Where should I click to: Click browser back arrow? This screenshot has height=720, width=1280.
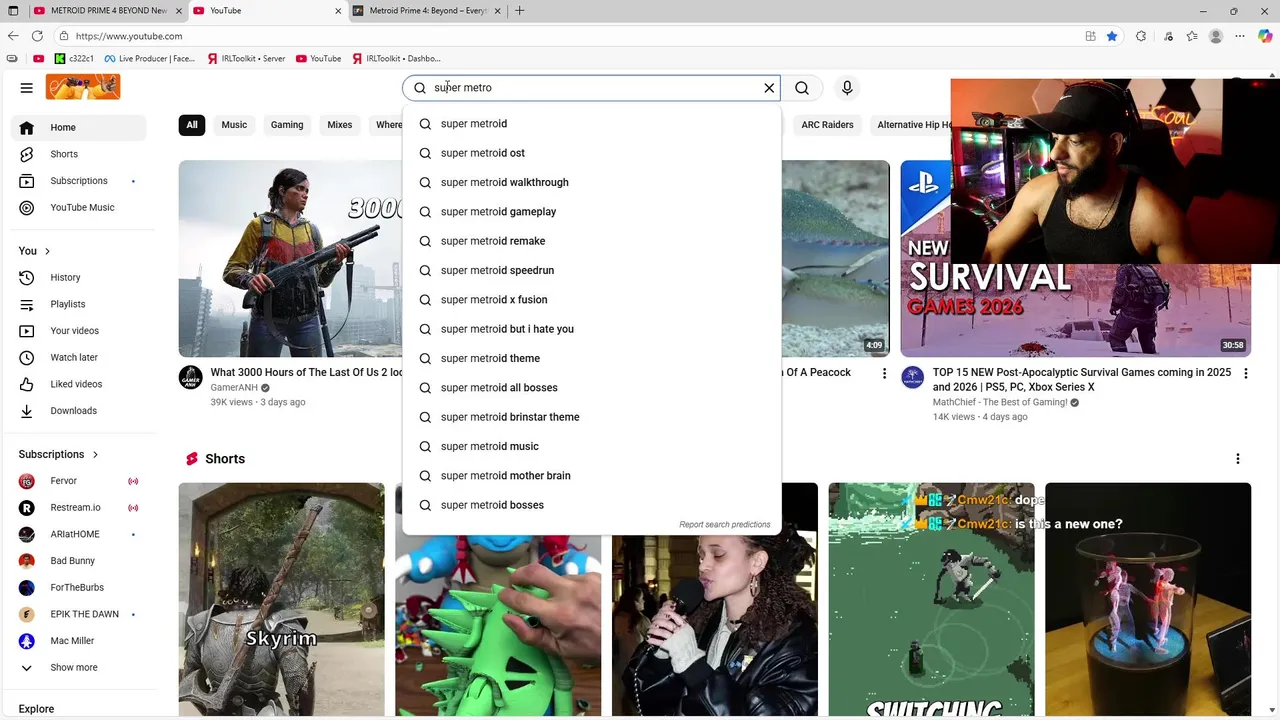[x=13, y=36]
